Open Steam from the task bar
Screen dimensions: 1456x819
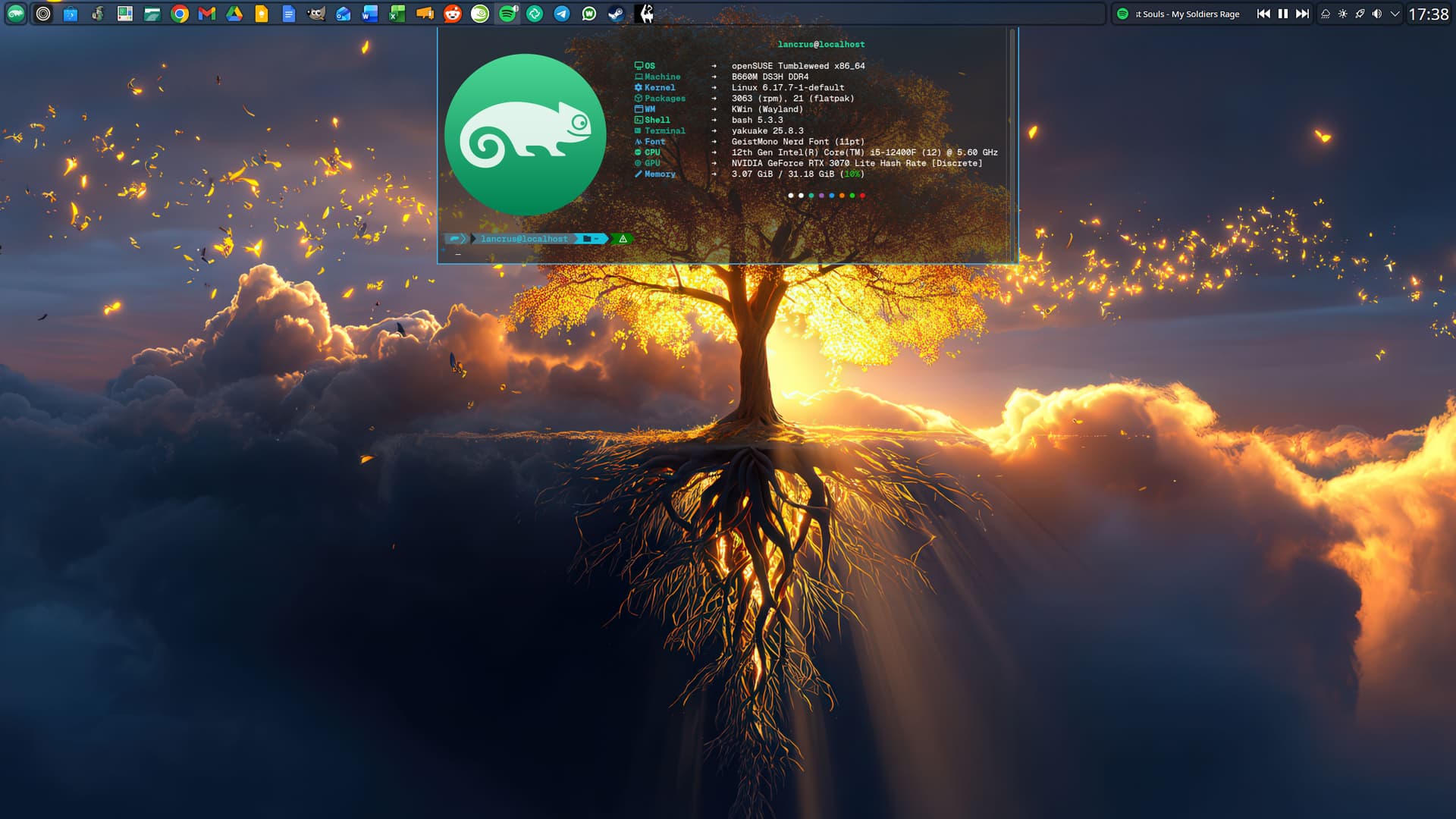[x=617, y=14]
